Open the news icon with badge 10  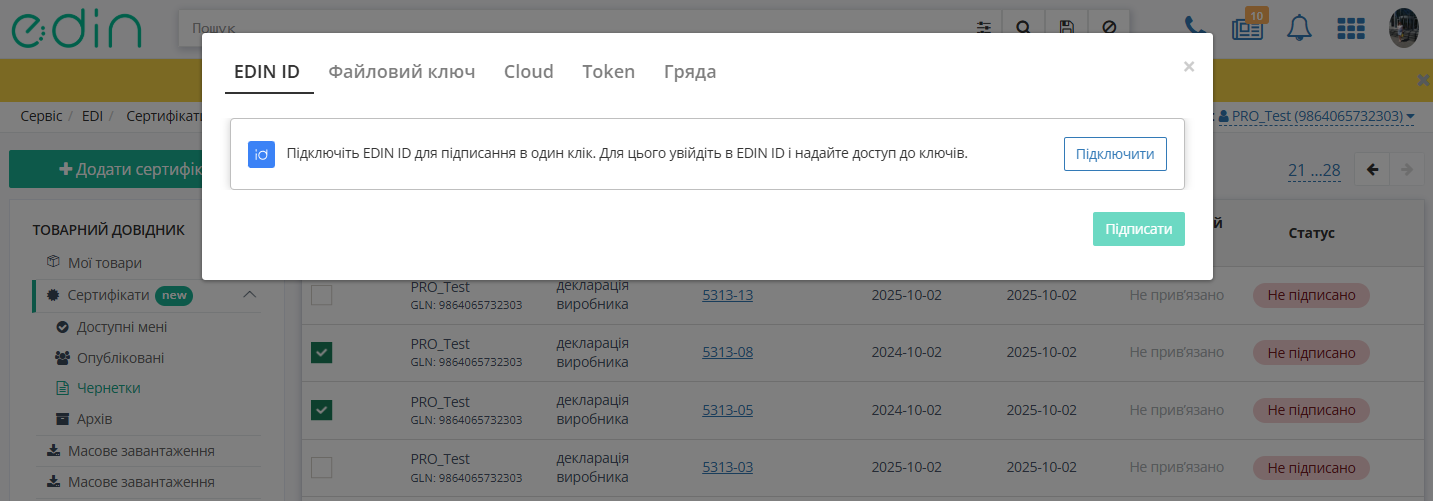tap(1248, 26)
